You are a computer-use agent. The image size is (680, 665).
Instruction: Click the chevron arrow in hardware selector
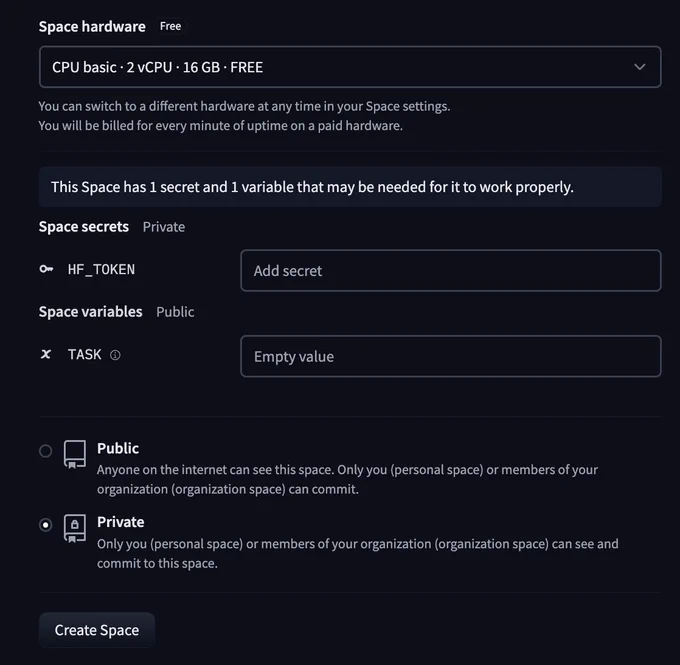pos(640,67)
